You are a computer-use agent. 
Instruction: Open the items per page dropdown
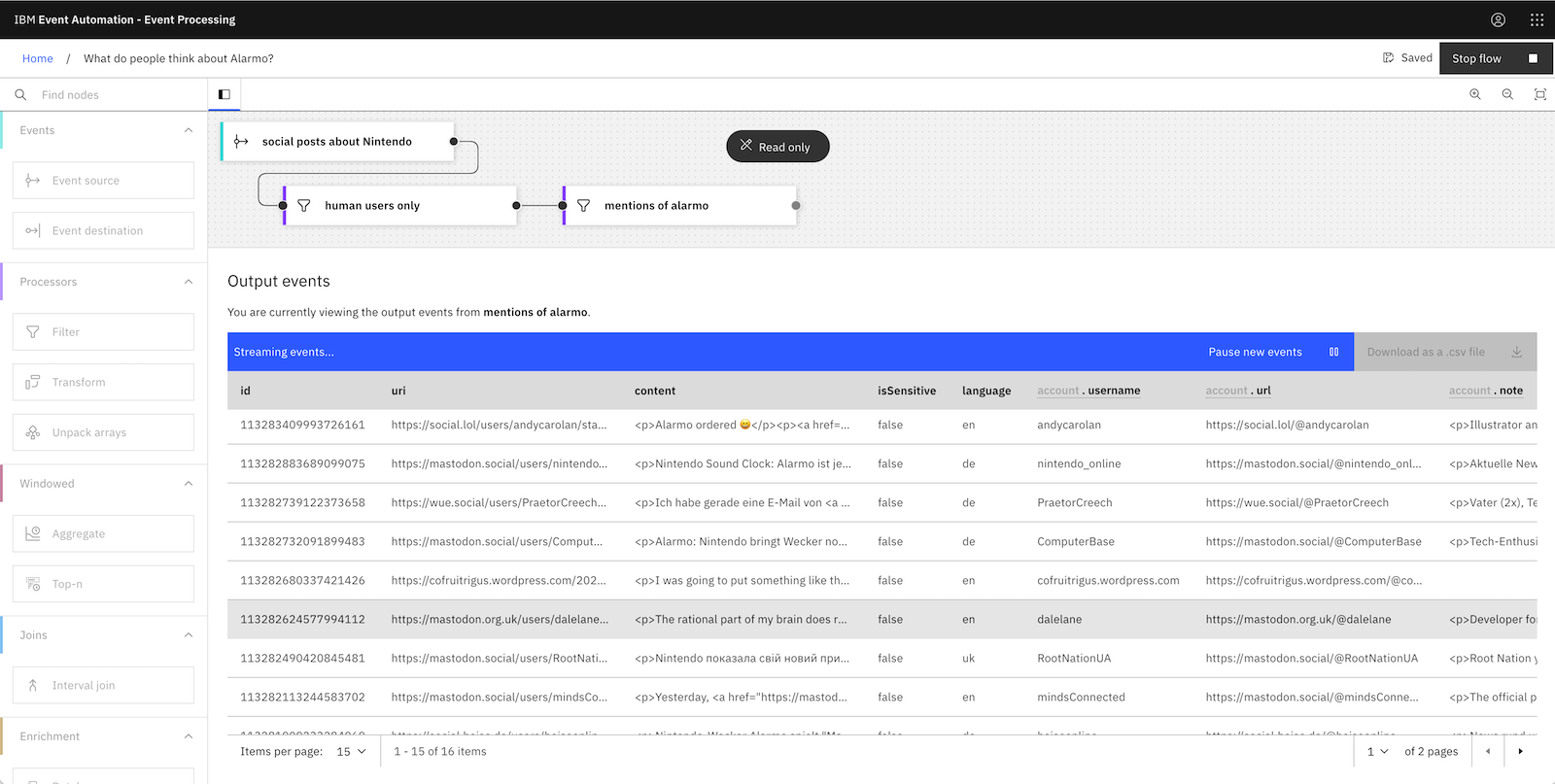pos(351,751)
